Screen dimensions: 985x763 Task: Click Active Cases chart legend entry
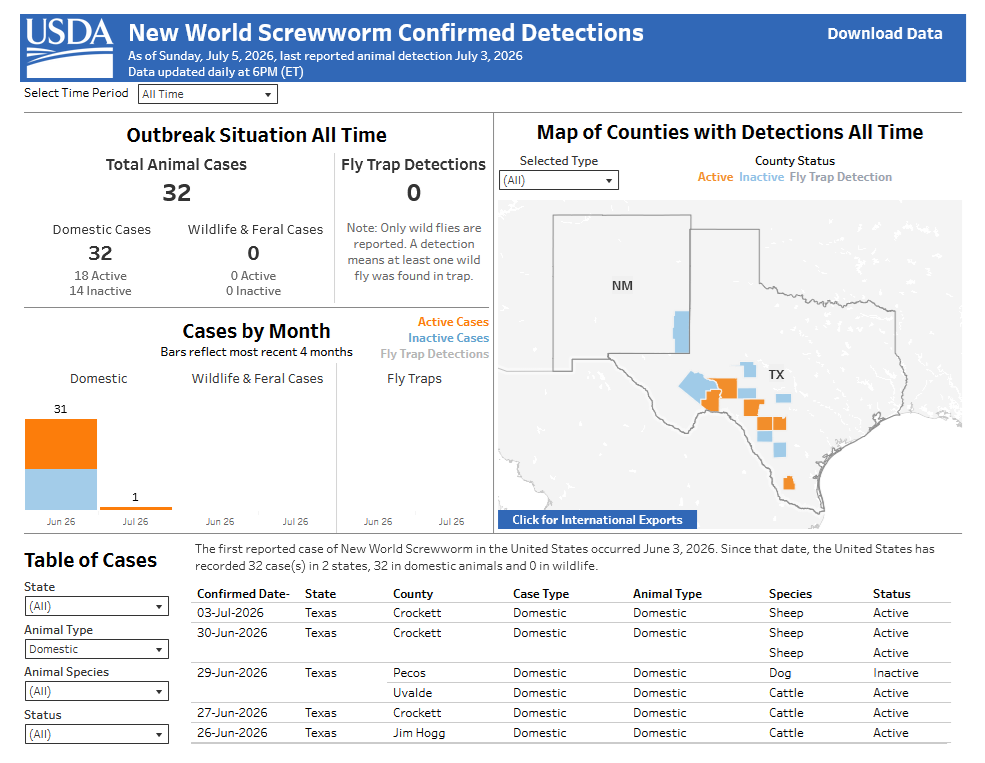point(453,322)
